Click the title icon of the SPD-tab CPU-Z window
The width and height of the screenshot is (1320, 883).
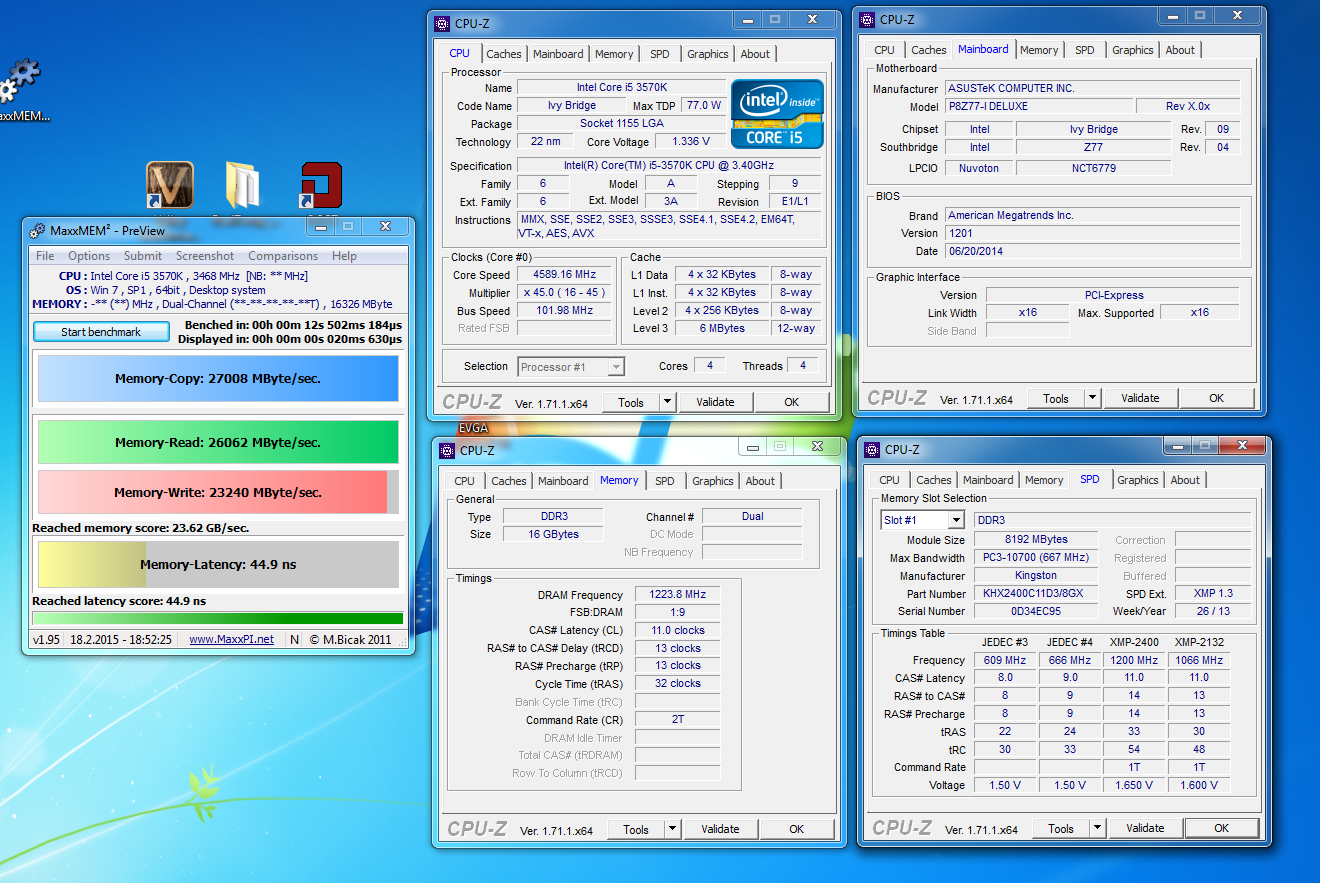click(x=874, y=449)
